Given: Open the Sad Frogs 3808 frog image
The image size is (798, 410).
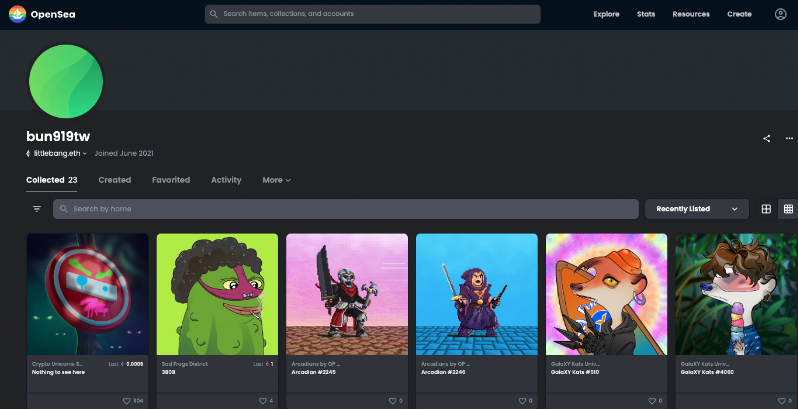Looking at the screenshot, I should (217, 294).
